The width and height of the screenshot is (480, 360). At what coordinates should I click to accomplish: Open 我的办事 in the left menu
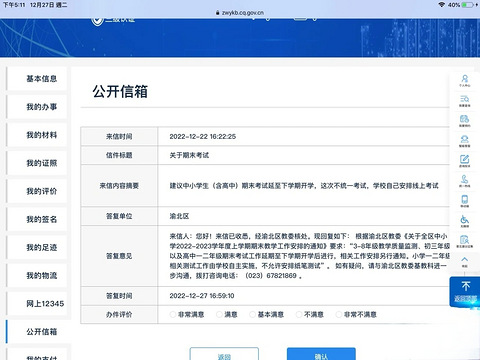pyautogui.click(x=37, y=107)
